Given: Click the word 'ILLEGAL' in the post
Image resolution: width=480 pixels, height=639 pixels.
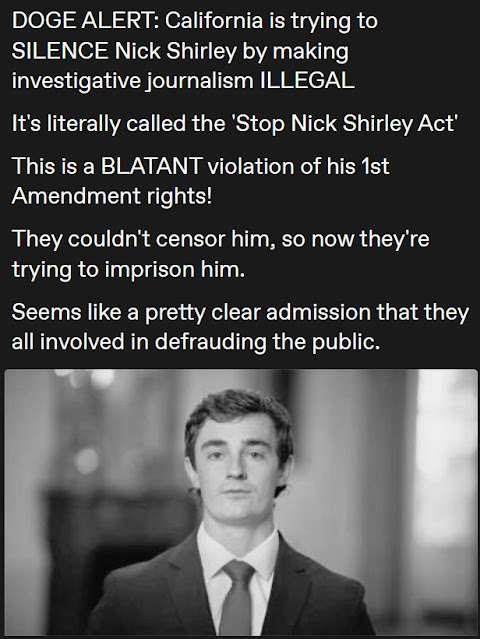Looking at the screenshot, I should [x=307, y=80].
